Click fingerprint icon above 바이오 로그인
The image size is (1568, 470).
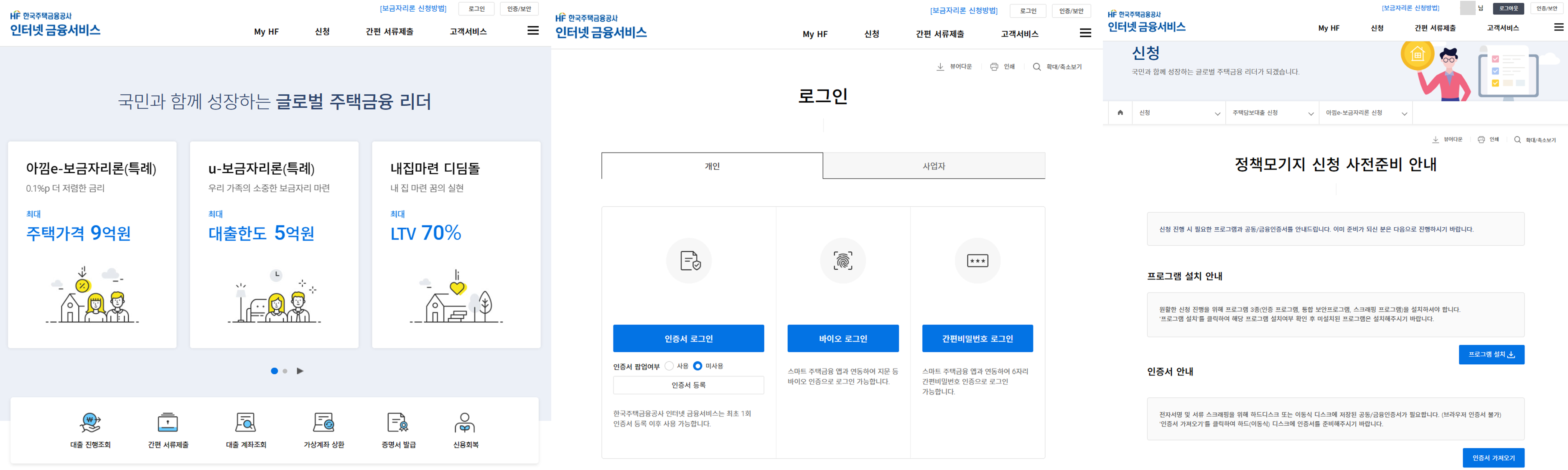tap(843, 261)
